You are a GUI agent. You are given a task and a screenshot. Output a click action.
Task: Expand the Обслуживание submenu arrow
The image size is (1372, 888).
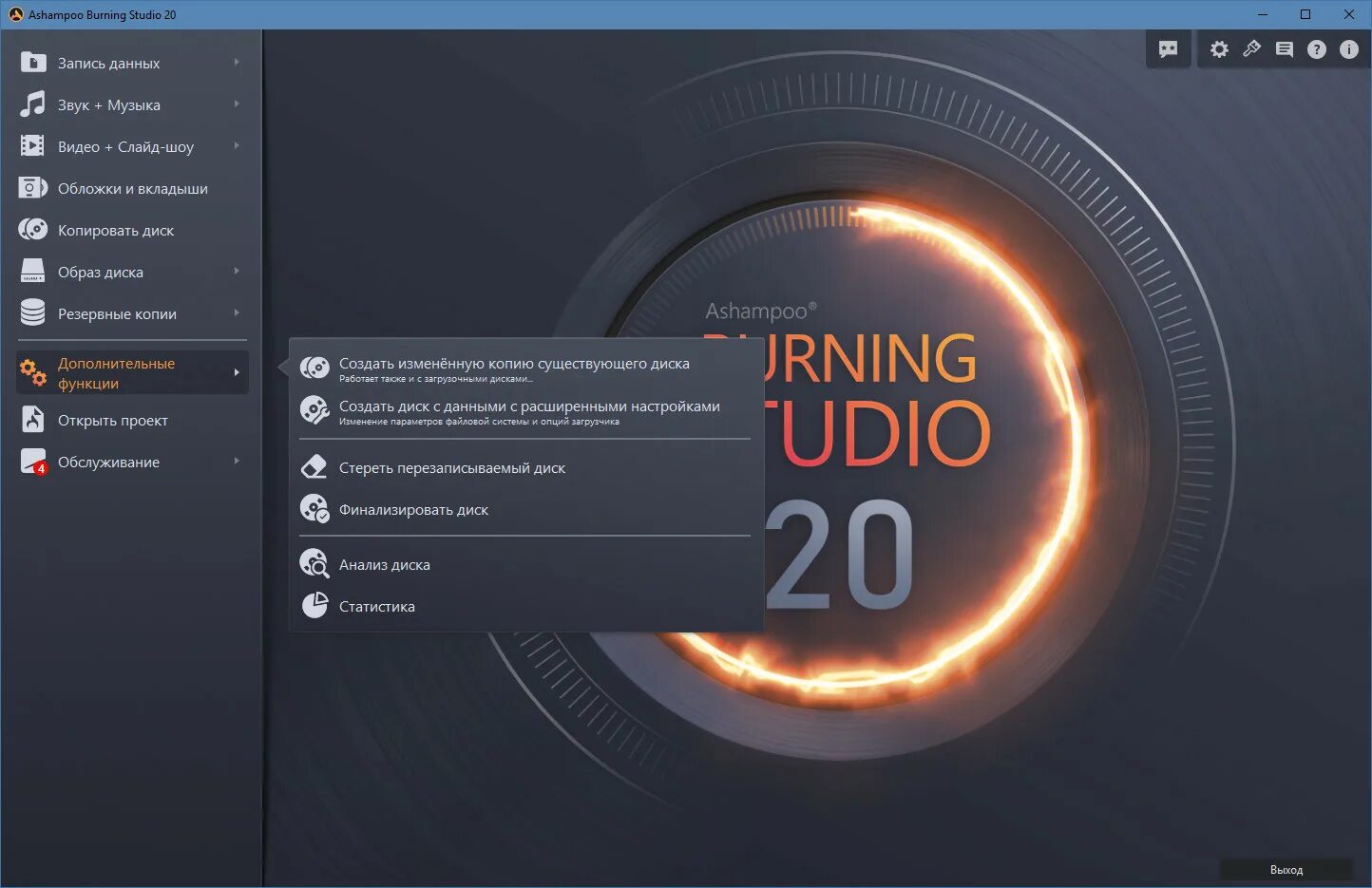(x=237, y=462)
